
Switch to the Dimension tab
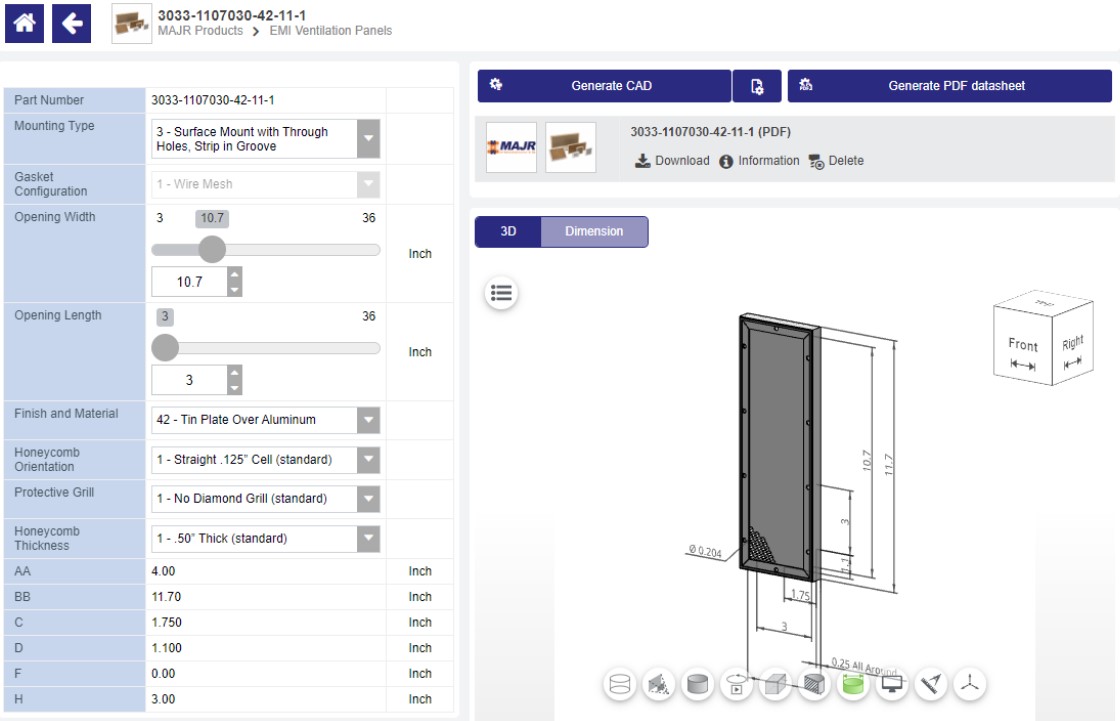coord(594,231)
